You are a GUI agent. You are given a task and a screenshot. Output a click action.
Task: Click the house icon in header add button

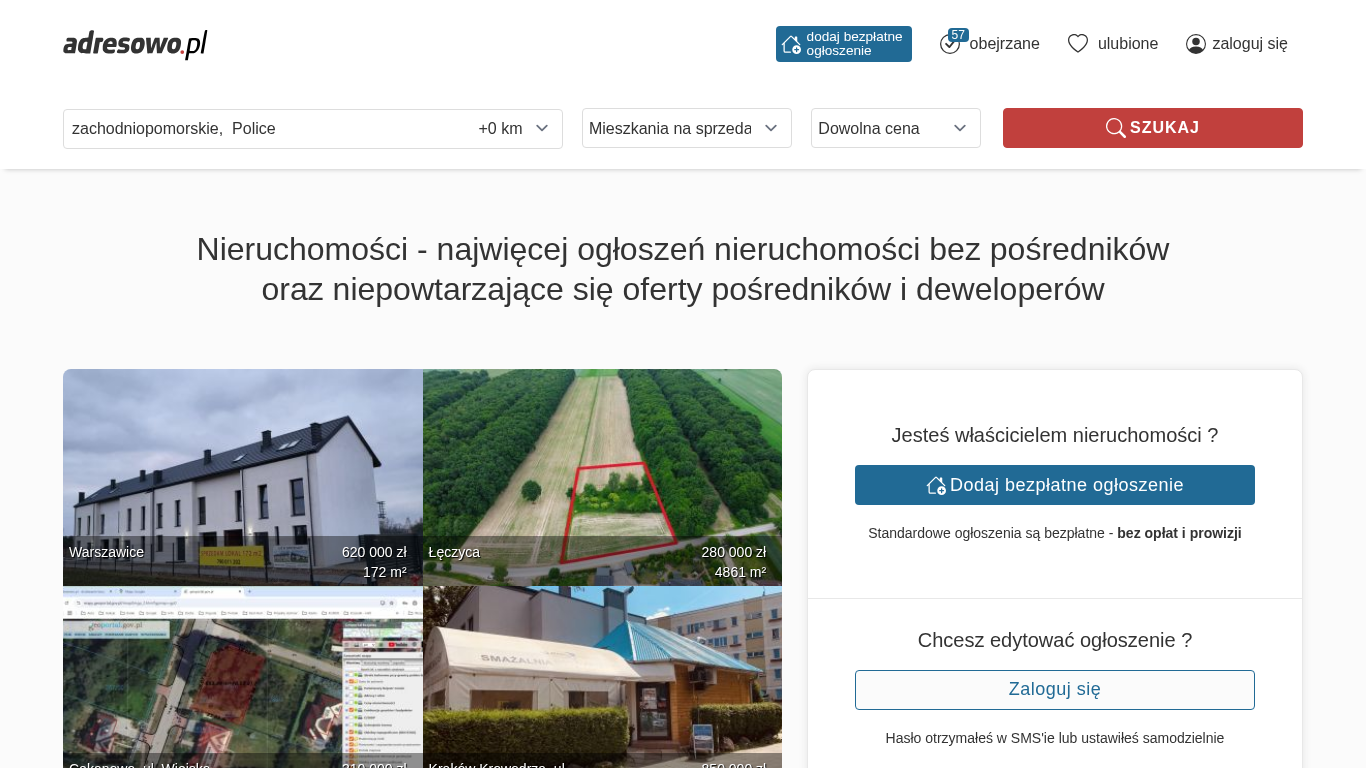point(791,44)
